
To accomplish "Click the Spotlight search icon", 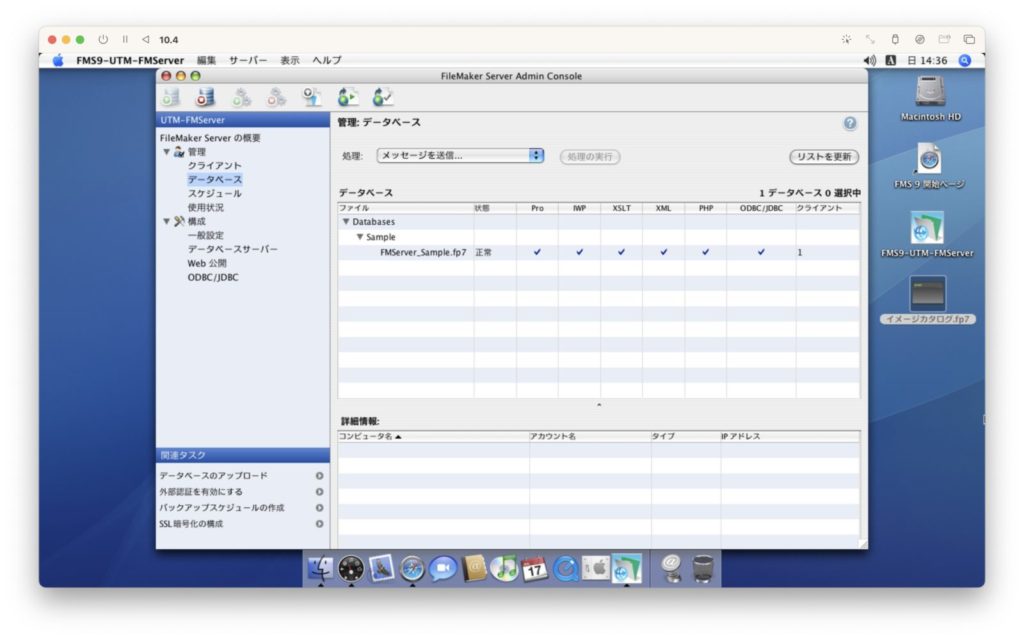I will coord(965,60).
